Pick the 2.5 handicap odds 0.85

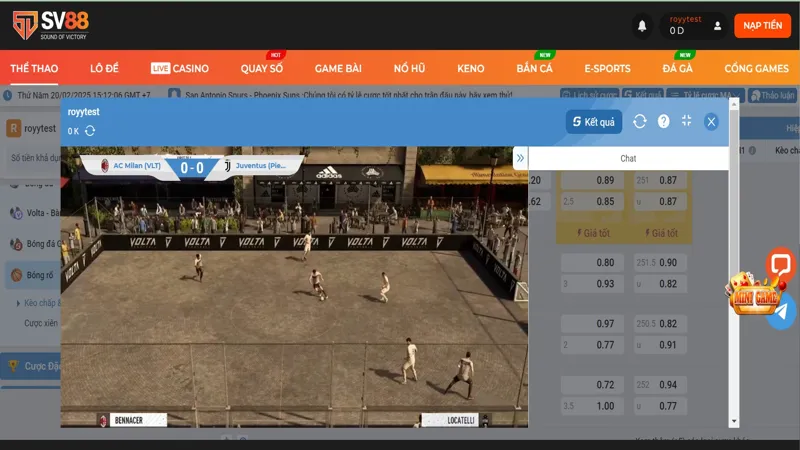coord(592,202)
